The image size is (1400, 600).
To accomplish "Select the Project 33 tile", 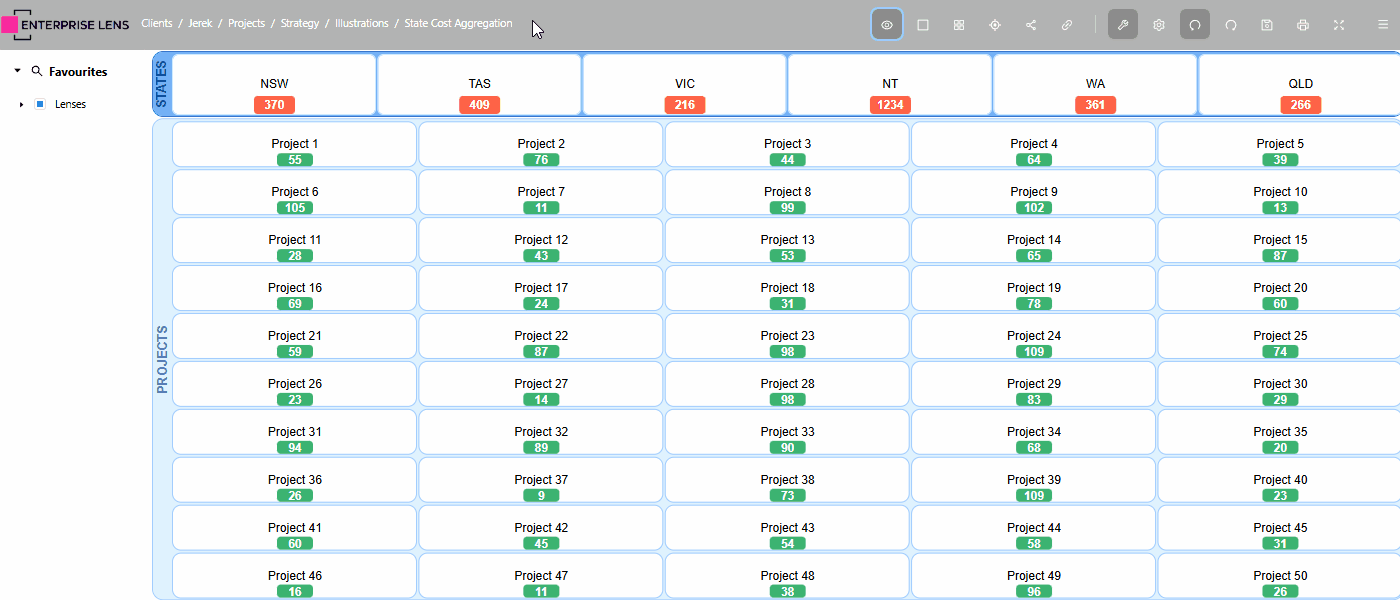I will 787,433.
